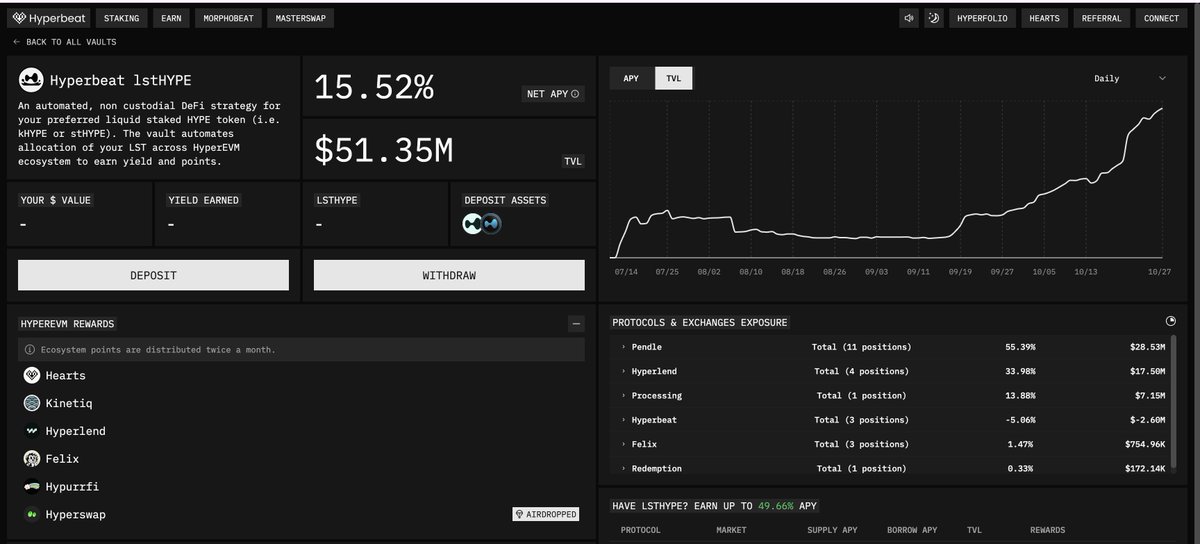
Task: Click the Kinetiq reward icon
Action: point(31,403)
